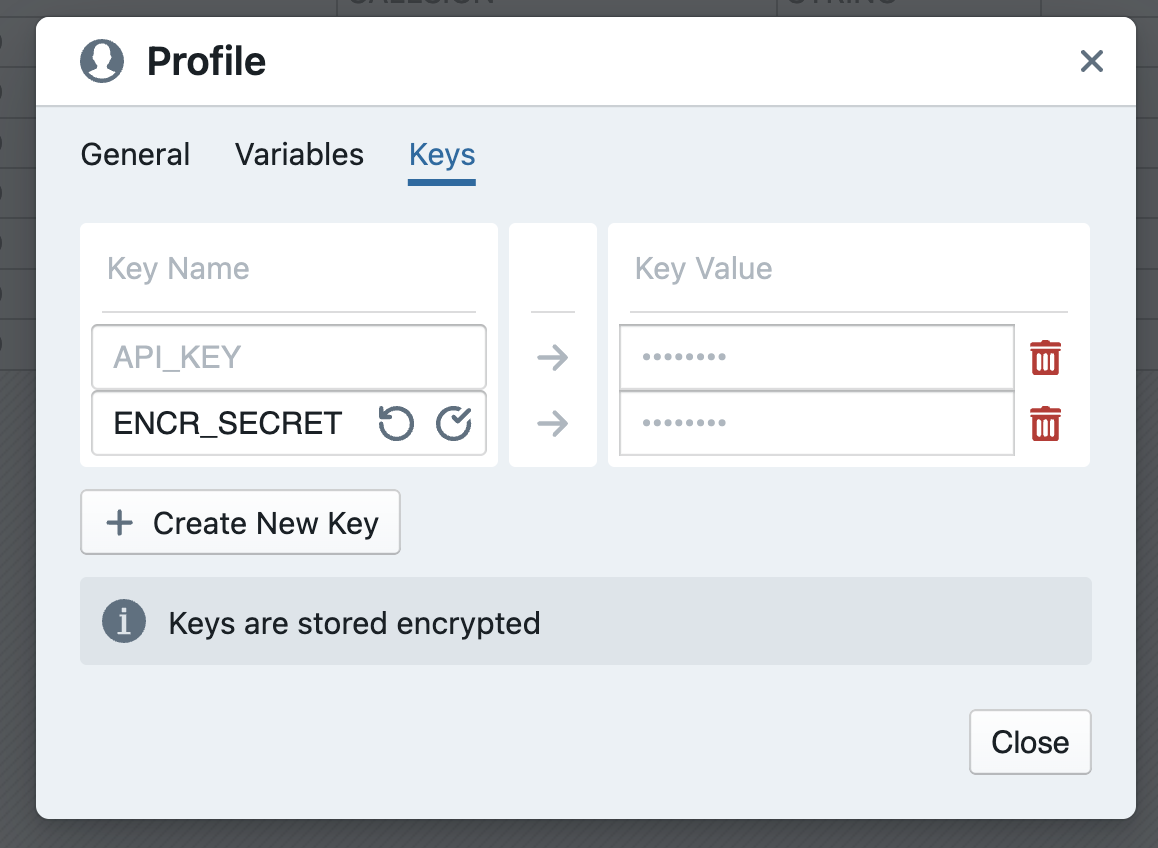Remove the ENCR_SECRET key via trash icon
Viewport: 1158px width, 848px height.
(1045, 424)
